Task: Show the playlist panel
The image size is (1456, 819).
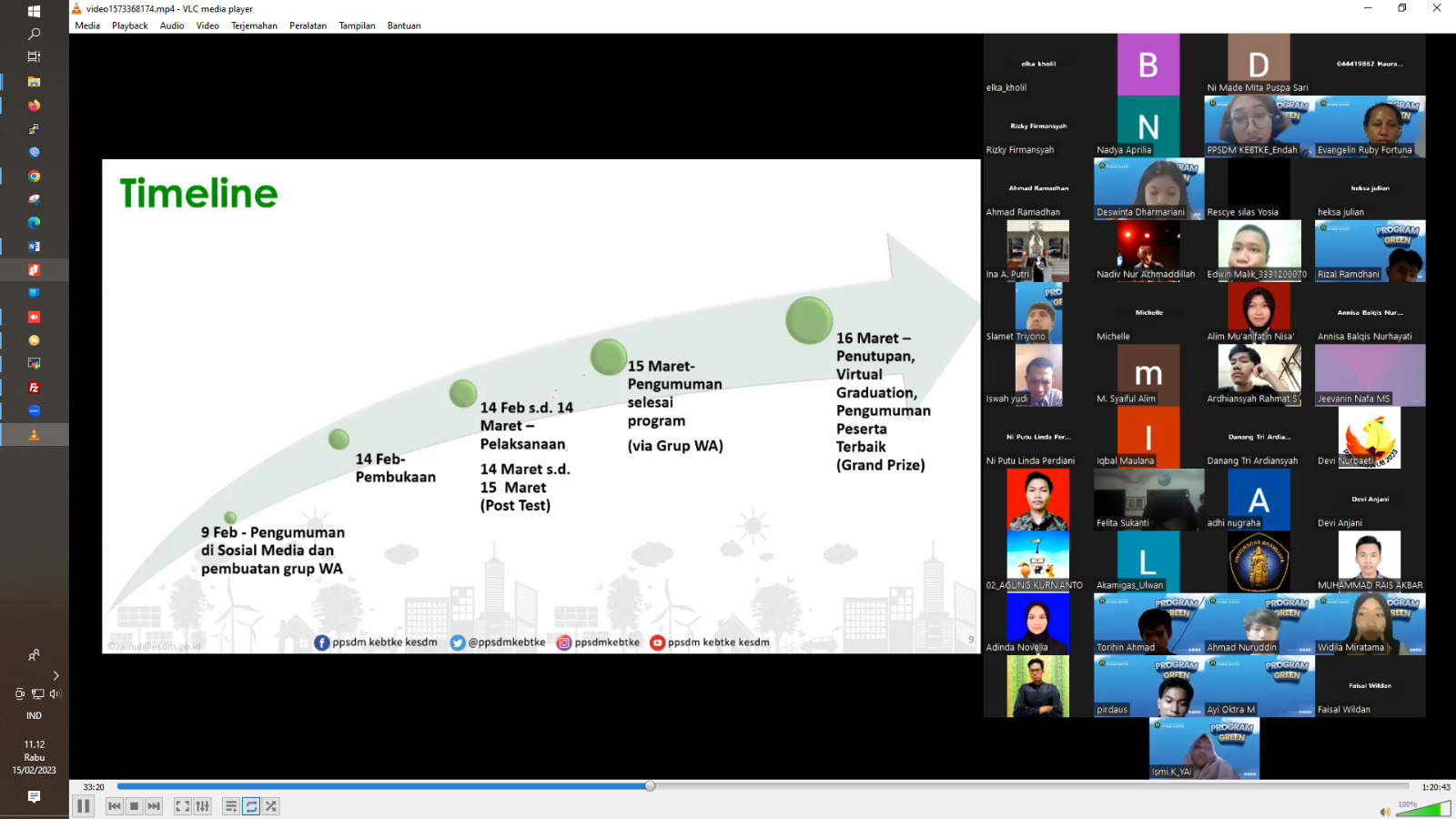Action: [x=231, y=806]
